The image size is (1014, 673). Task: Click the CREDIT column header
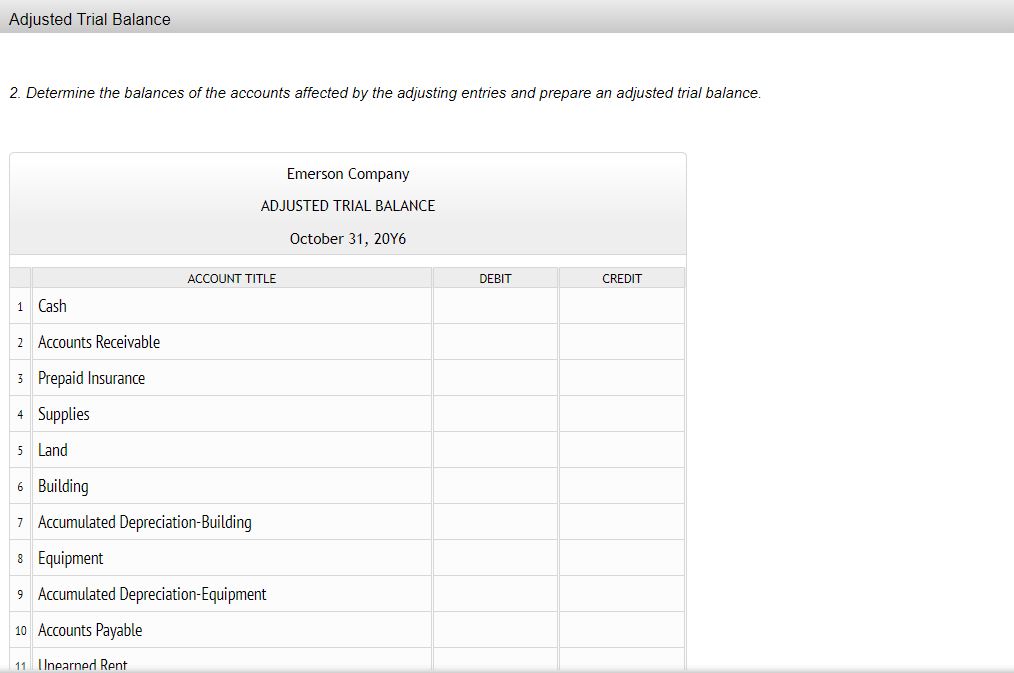[621, 278]
